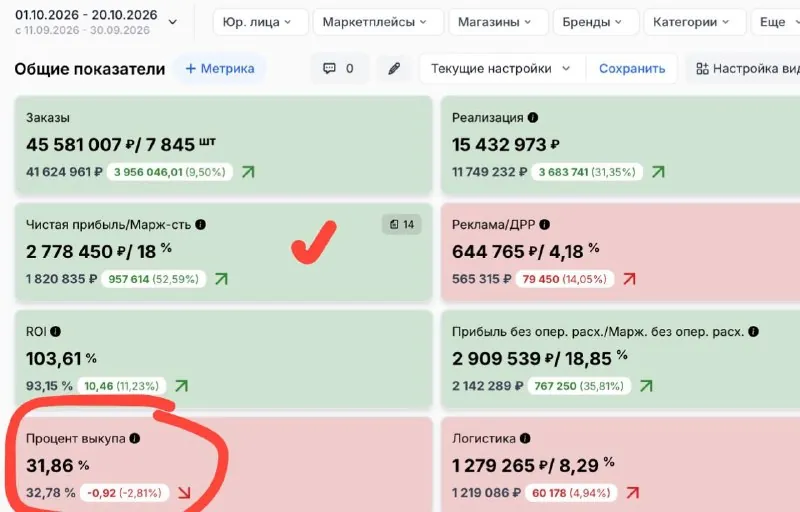Open Настройка вида settings
This screenshot has width=800, height=512.
point(744,68)
